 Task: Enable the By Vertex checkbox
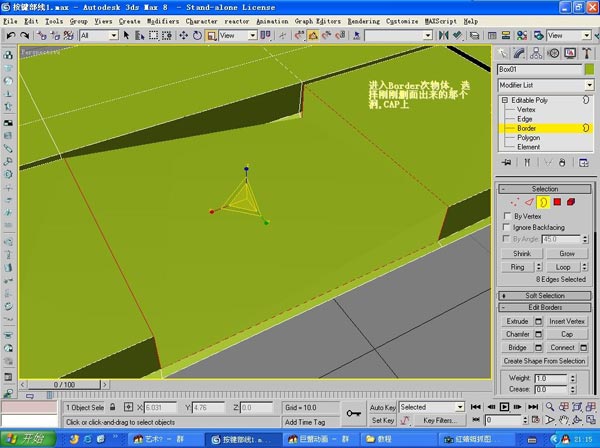point(507,216)
